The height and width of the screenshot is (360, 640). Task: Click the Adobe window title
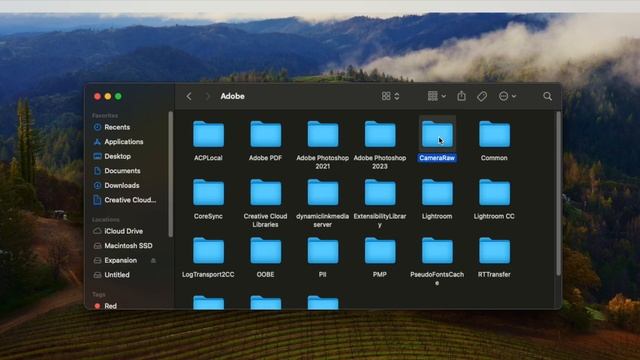233,96
